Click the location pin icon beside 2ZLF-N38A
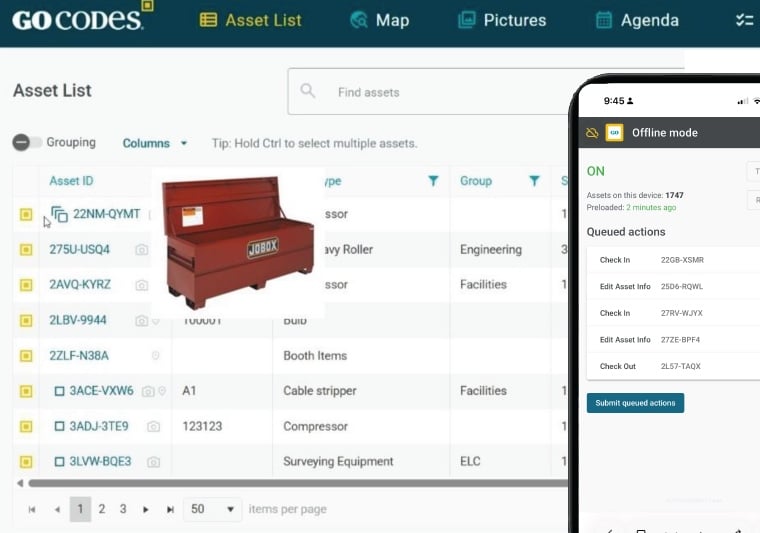This screenshot has width=760, height=533. pos(155,356)
